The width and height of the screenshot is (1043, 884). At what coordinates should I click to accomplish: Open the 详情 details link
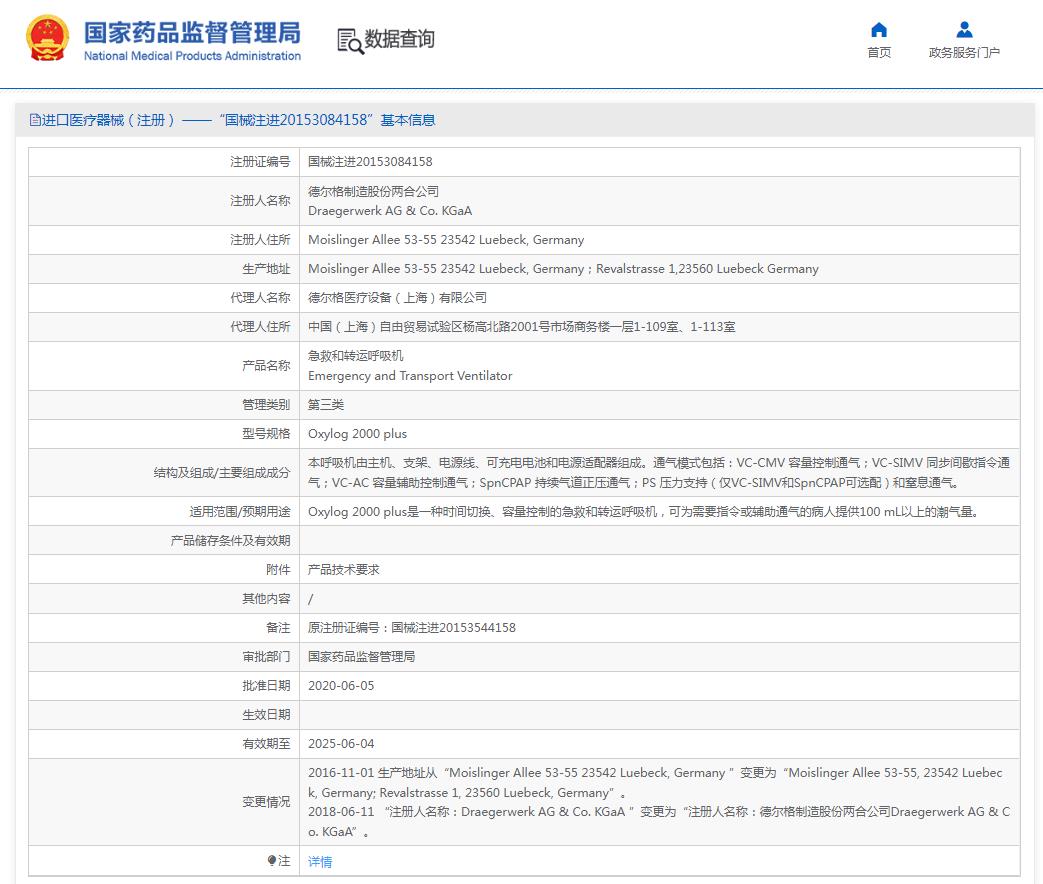tap(320, 861)
